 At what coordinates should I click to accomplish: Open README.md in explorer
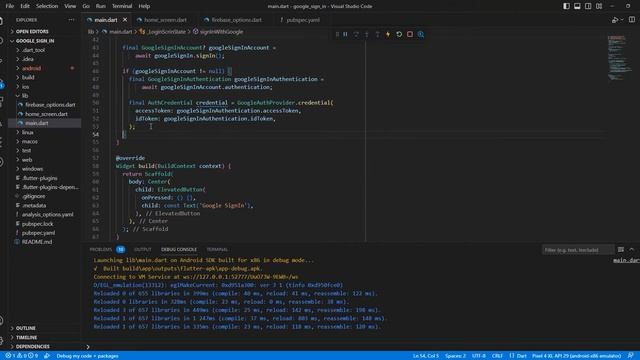click(44, 242)
